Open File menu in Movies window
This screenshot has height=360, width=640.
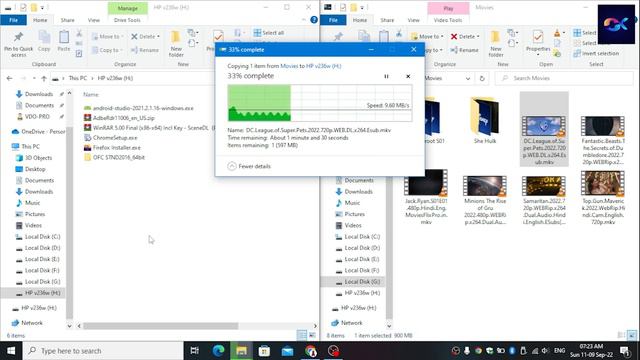333,20
